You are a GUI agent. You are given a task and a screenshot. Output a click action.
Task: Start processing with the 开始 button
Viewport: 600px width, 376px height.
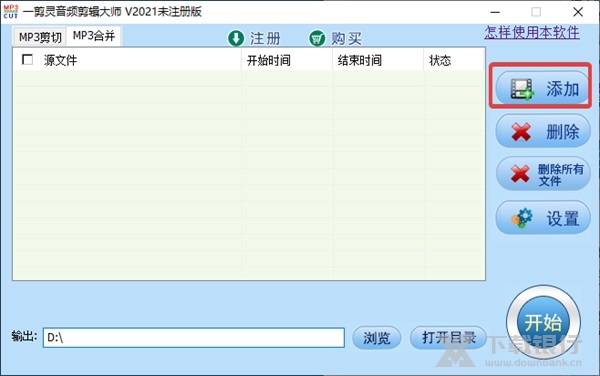pyautogui.click(x=543, y=323)
